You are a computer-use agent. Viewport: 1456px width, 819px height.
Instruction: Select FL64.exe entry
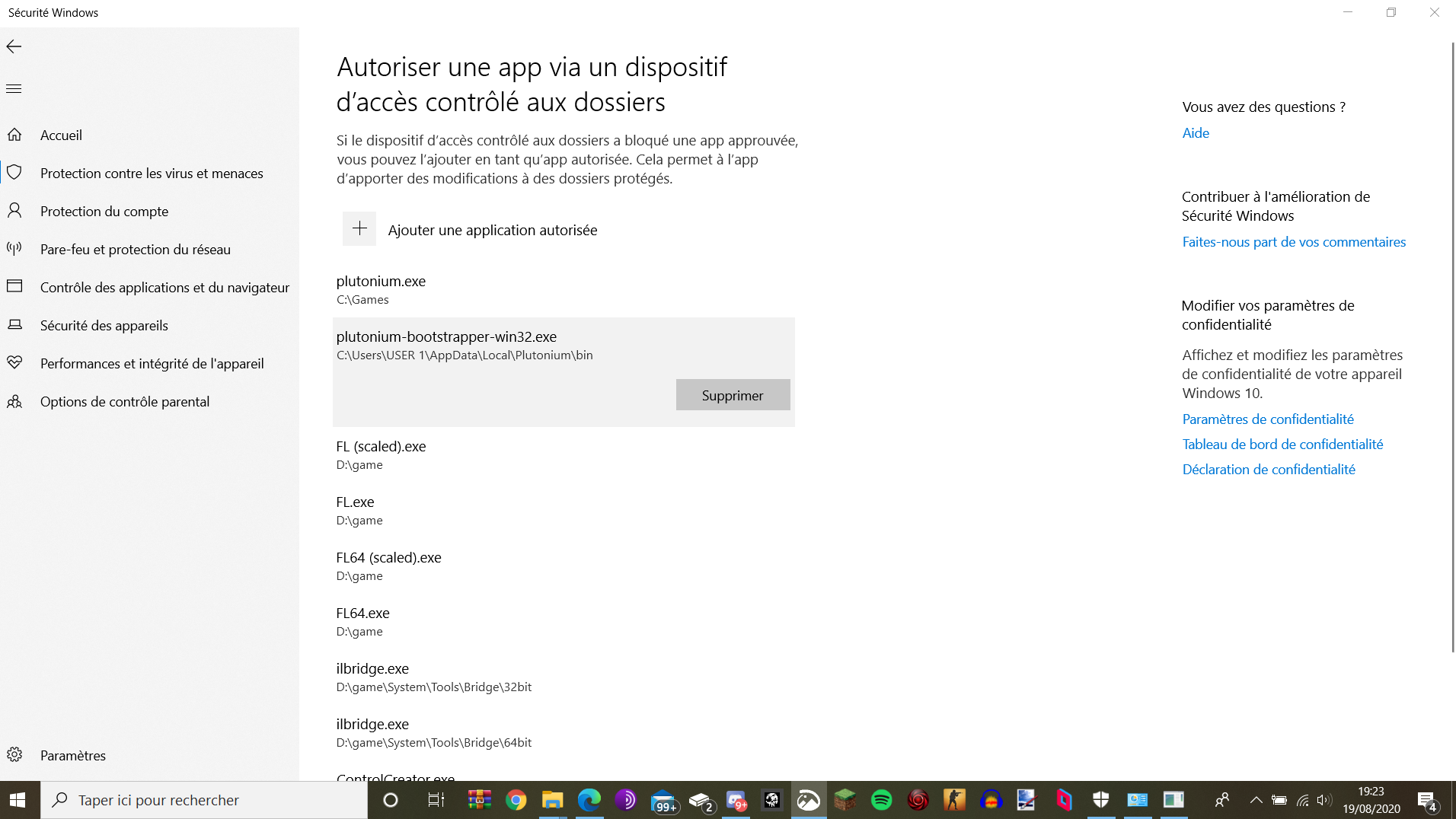[564, 622]
